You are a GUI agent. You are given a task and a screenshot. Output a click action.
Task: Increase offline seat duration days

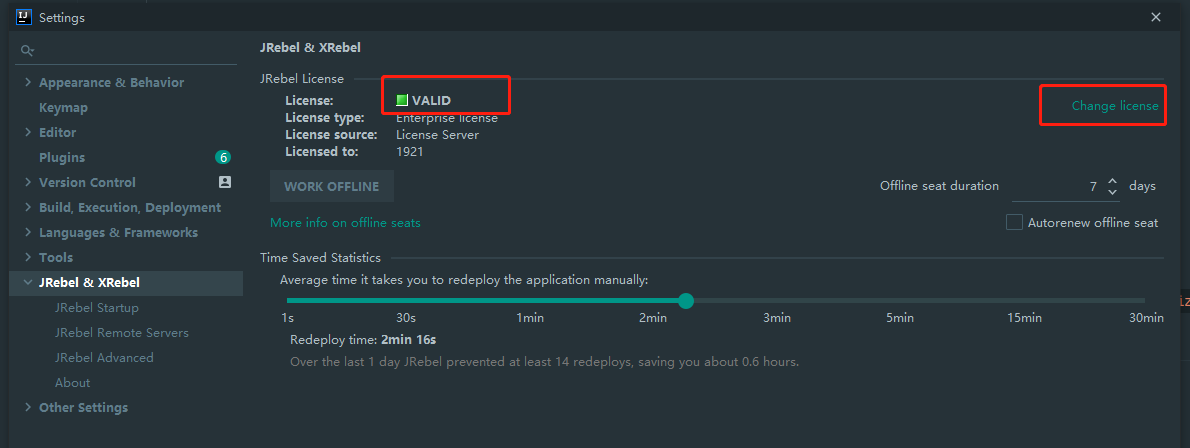point(1113,181)
